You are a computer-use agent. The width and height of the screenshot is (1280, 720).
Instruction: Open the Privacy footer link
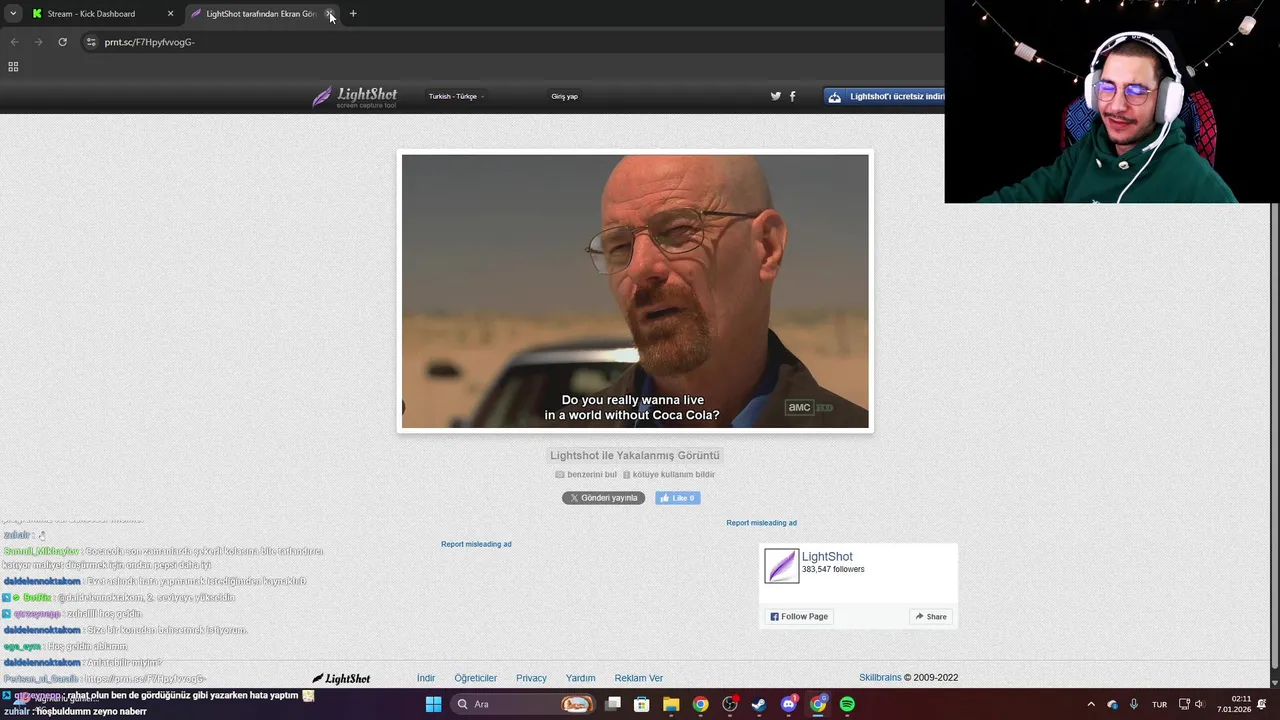(531, 678)
